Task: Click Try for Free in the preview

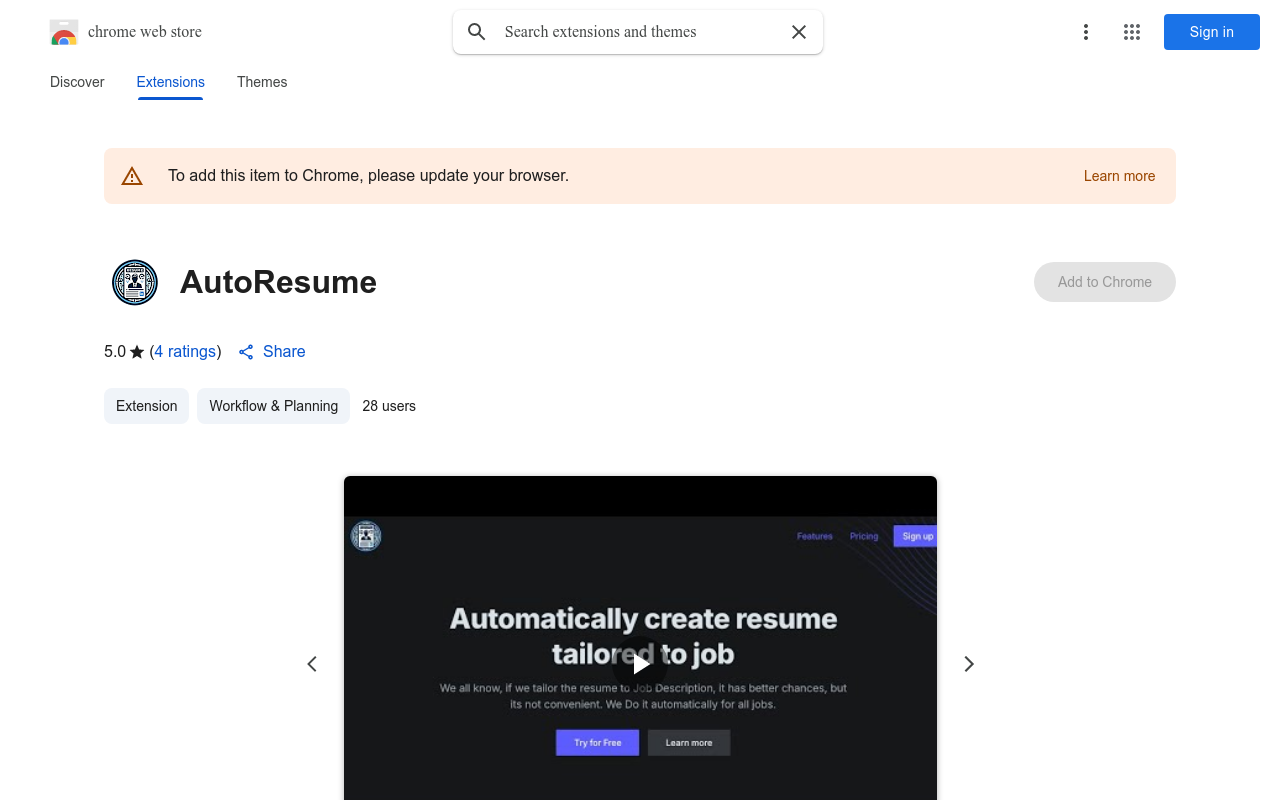Action: pyautogui.click(x=597, y=743)
